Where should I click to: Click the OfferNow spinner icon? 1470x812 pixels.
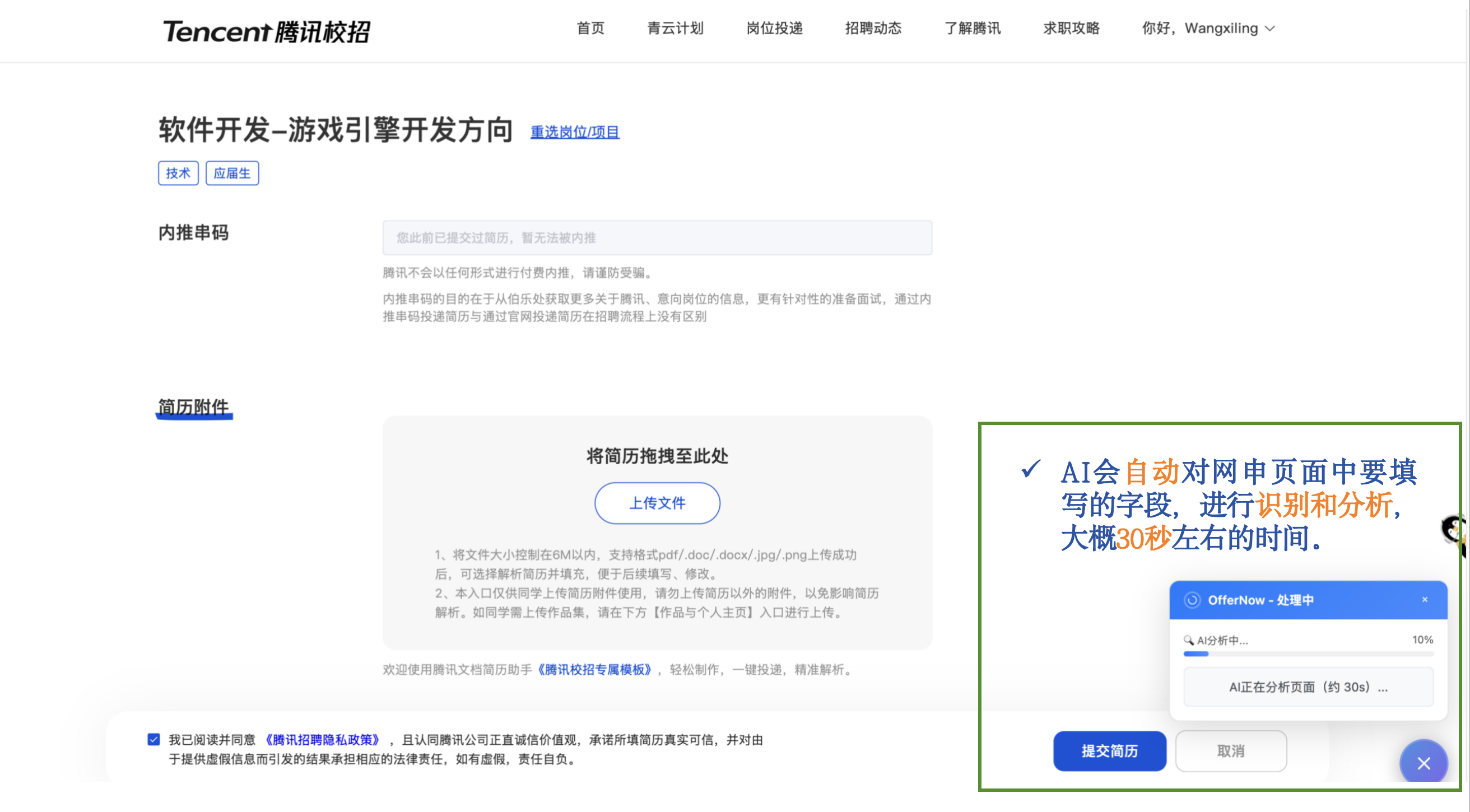pyautogui.click(x=1192, y=600)
